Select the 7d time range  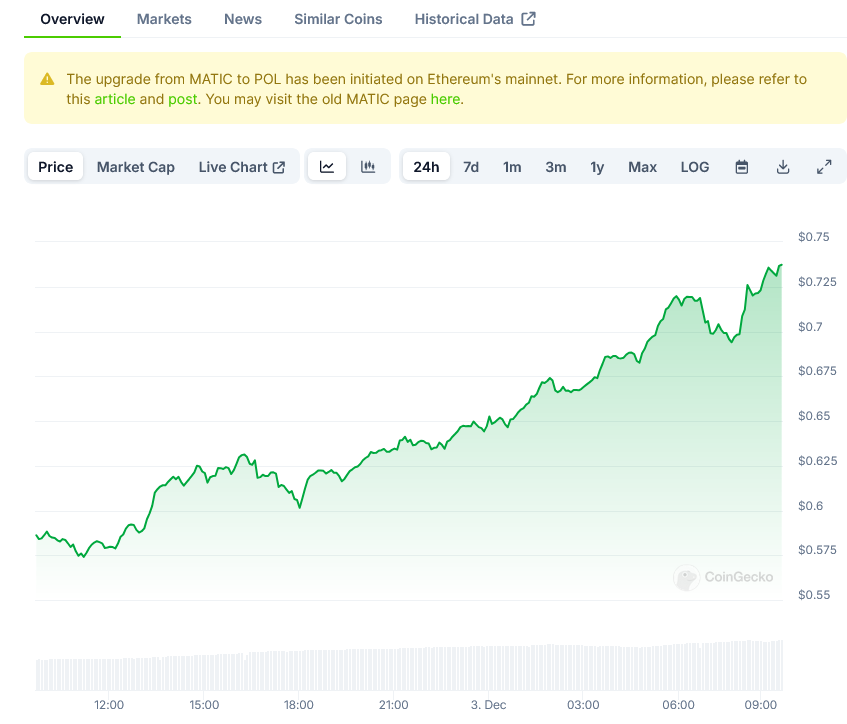(470, 167)
